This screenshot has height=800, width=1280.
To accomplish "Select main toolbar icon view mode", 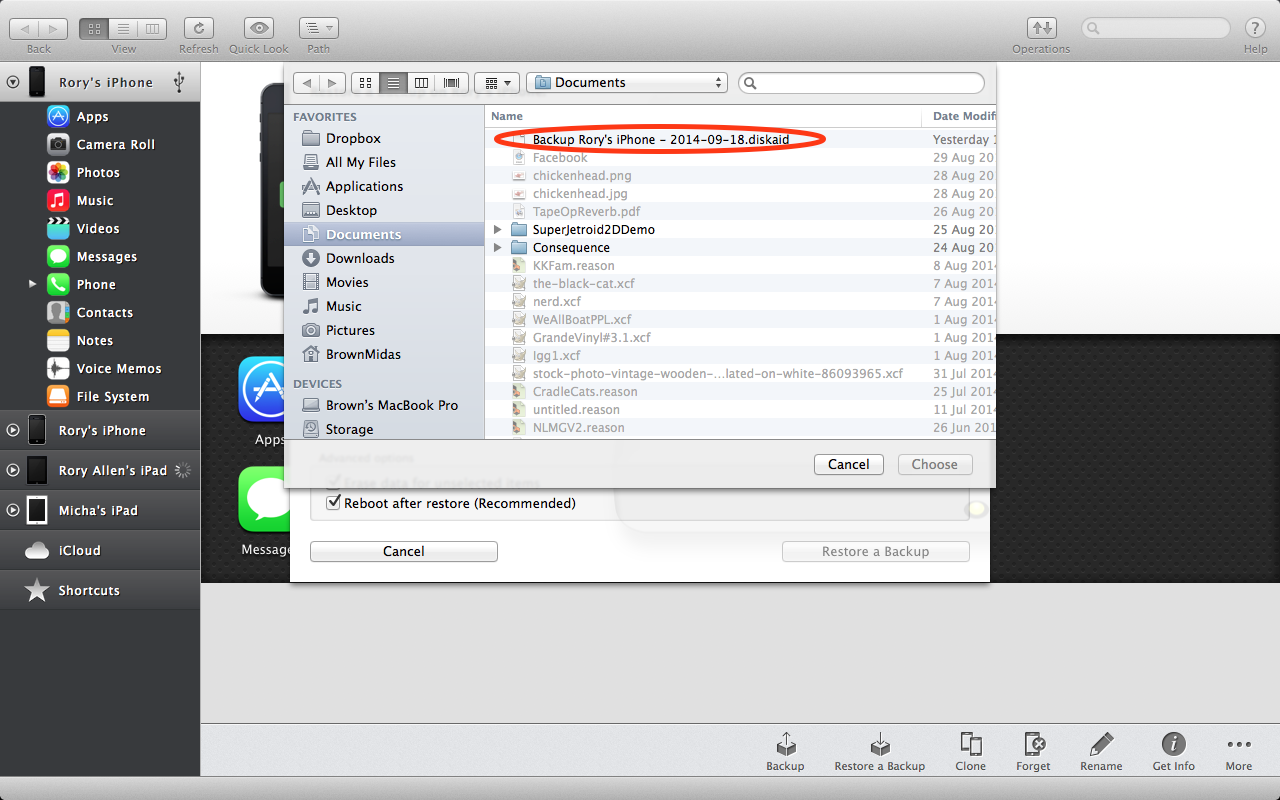I will 96,29.
